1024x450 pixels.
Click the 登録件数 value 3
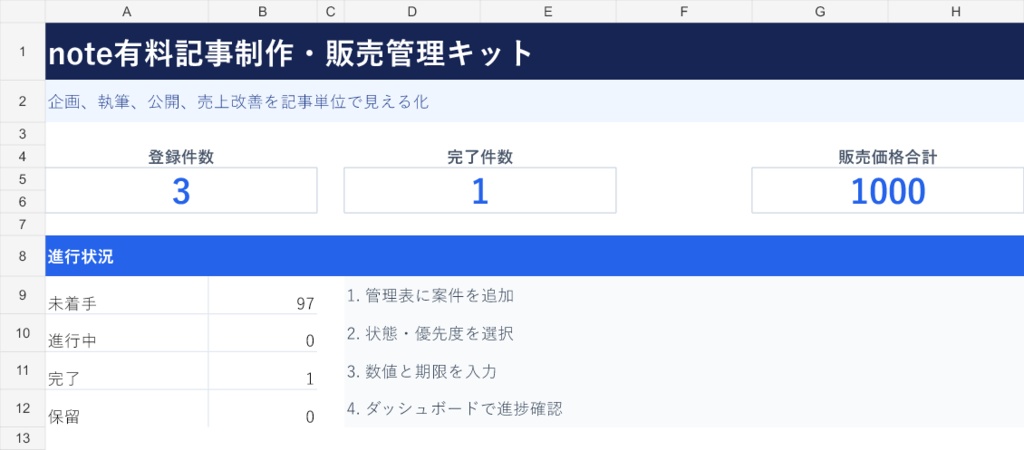[181, 191]
